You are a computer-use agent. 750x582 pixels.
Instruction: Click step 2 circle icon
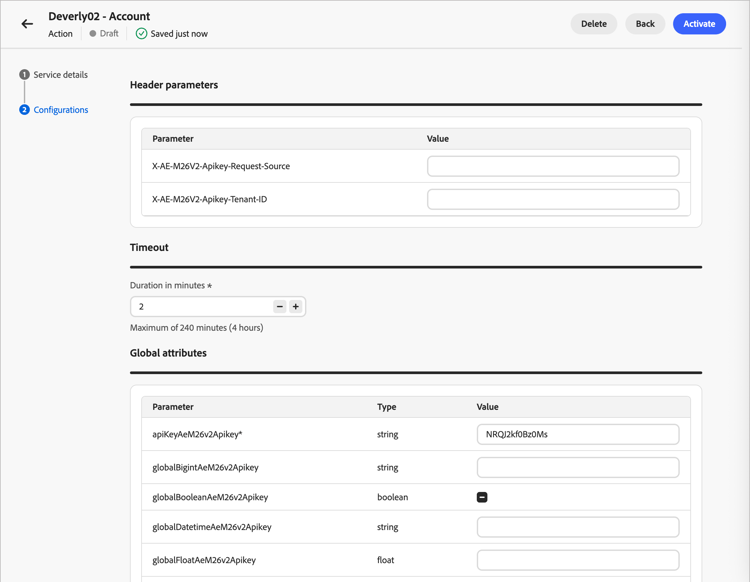tap(24, 110)
